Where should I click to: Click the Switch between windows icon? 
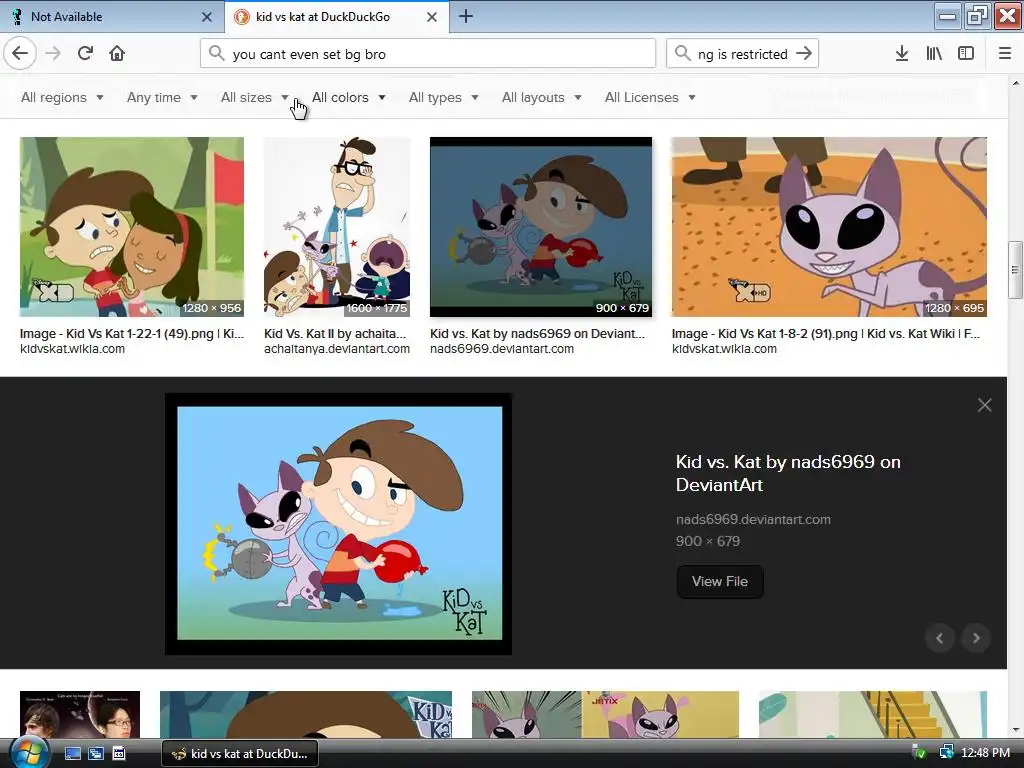click(x=95, y=754)
